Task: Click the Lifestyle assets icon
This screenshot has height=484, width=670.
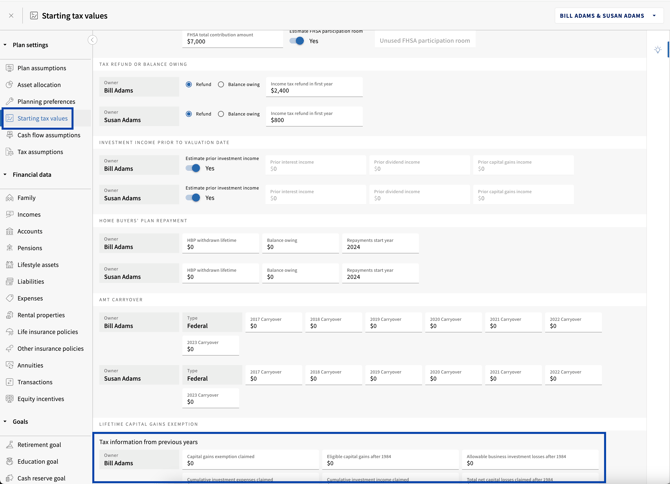Action: coord(9,265)
